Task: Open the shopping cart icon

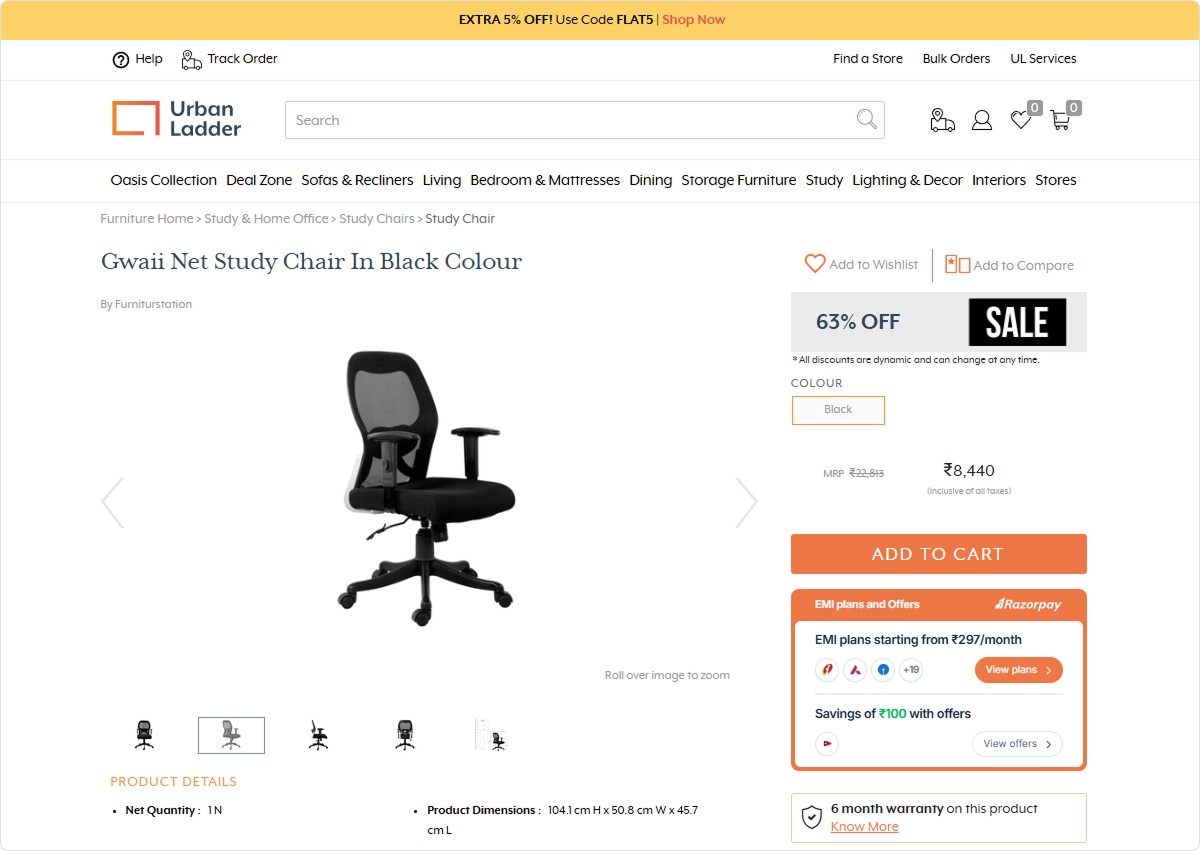Action: (x=1060, y=120)
